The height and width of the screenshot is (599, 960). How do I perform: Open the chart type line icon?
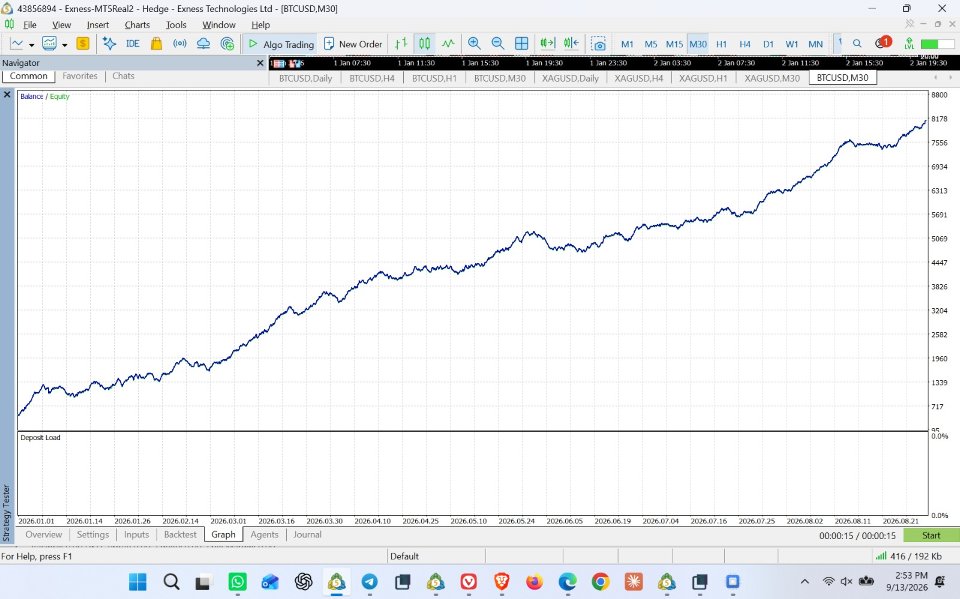click(x=17, y=43)
